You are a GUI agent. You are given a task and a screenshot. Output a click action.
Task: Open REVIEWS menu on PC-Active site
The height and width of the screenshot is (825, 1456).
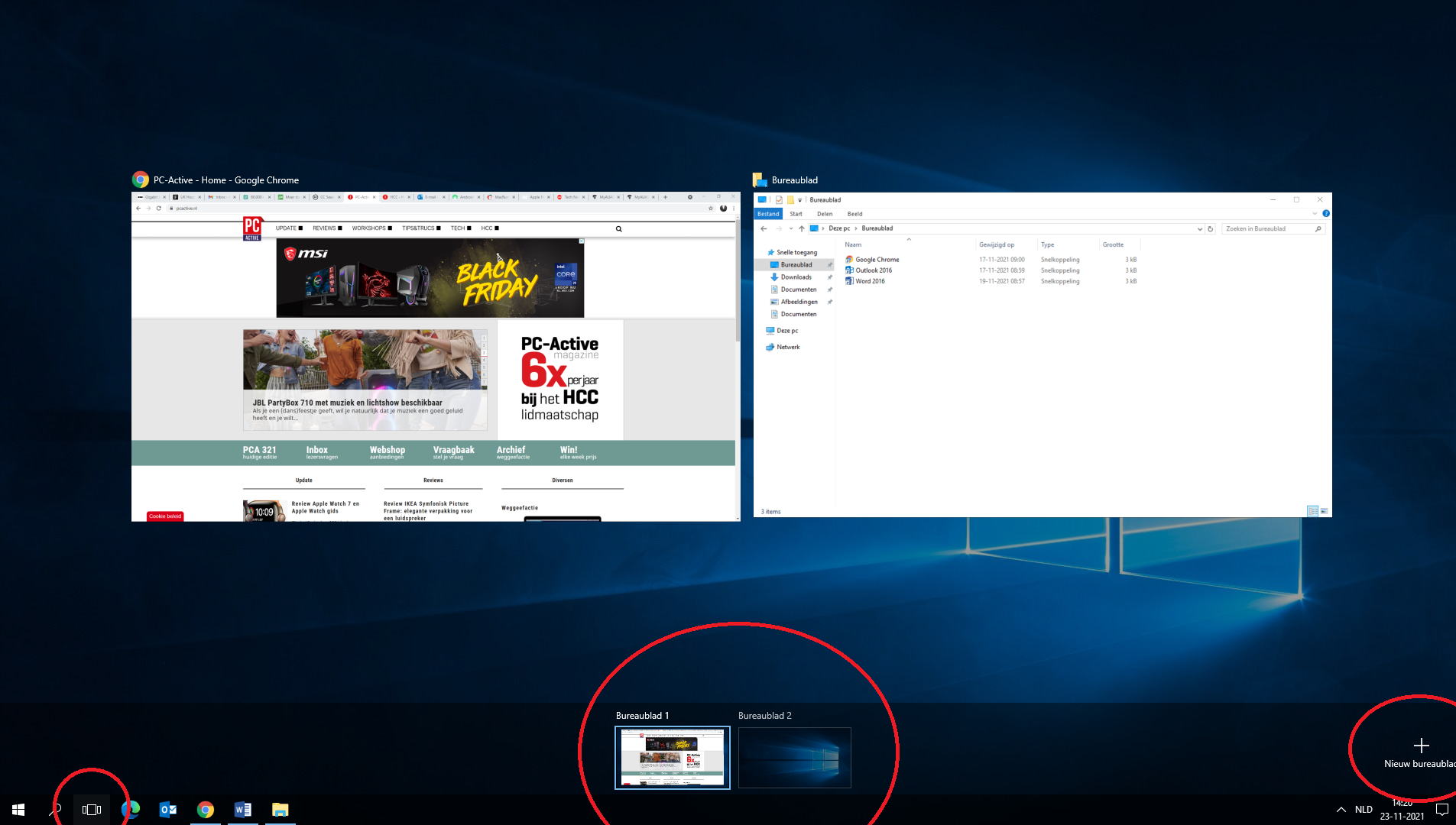(327, 228)
